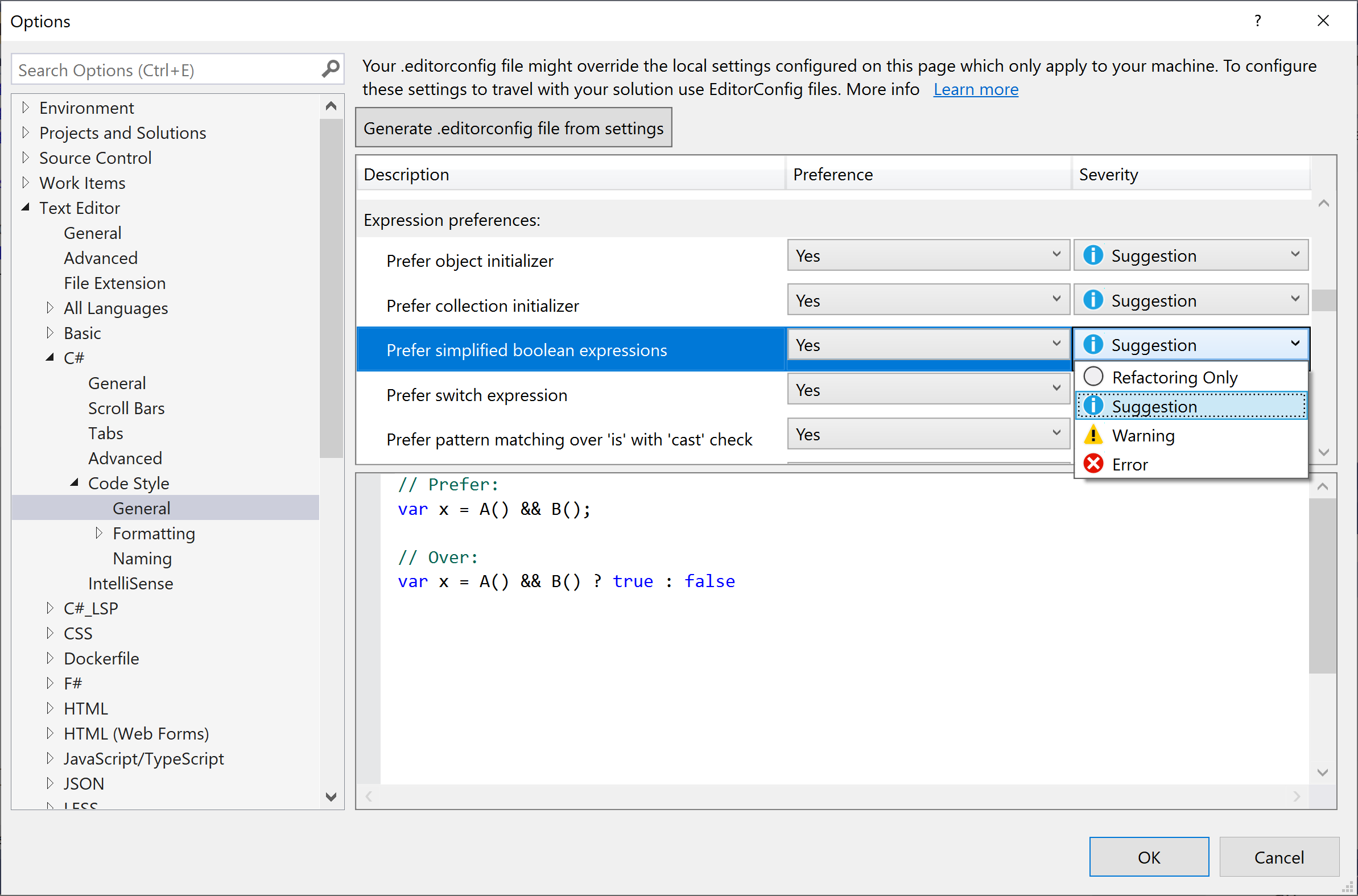1358x896 pixels.
Task: Click the yellow Warning severity icon
Action: click(x=1093, y=435)
